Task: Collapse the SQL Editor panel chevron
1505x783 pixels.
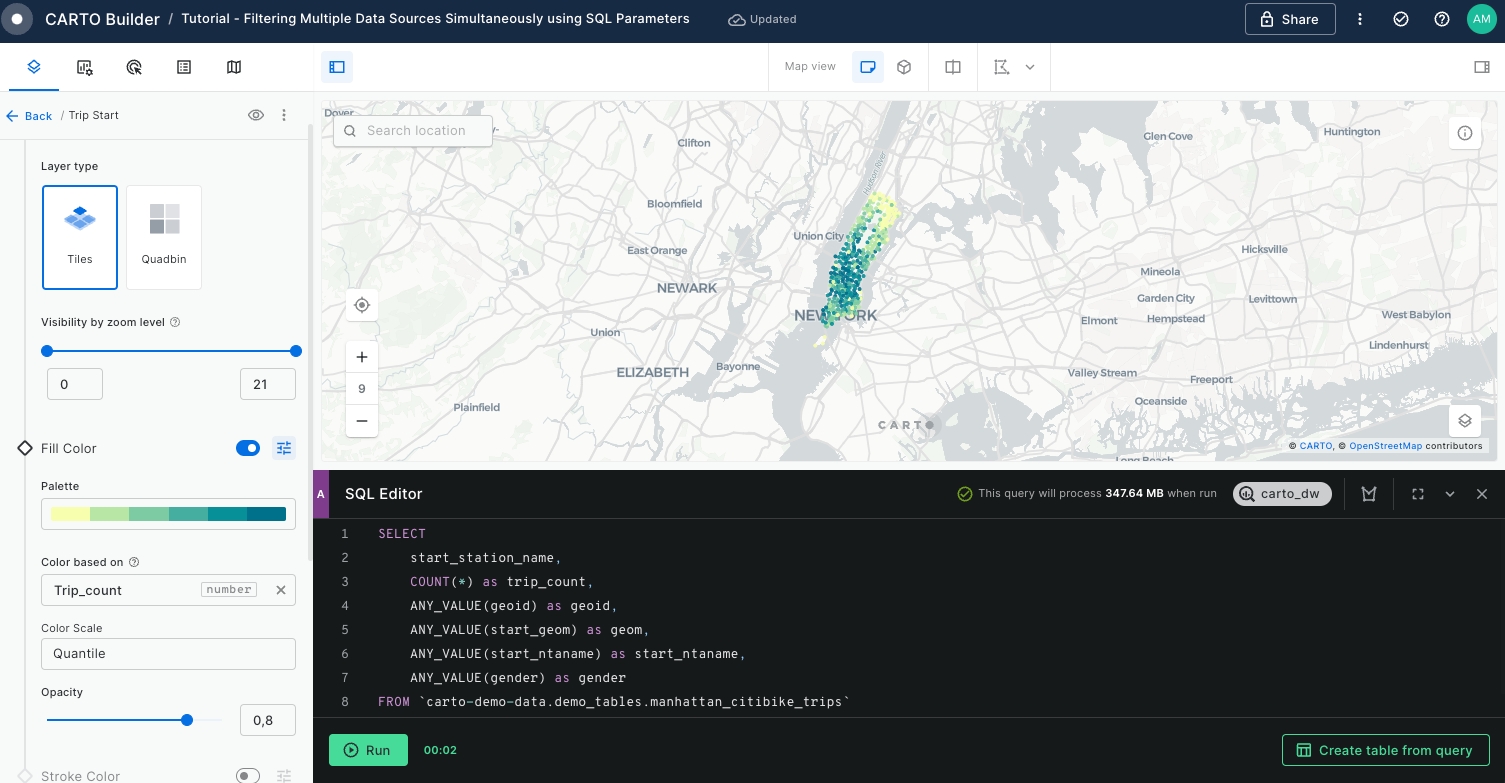Action: 1450,494
